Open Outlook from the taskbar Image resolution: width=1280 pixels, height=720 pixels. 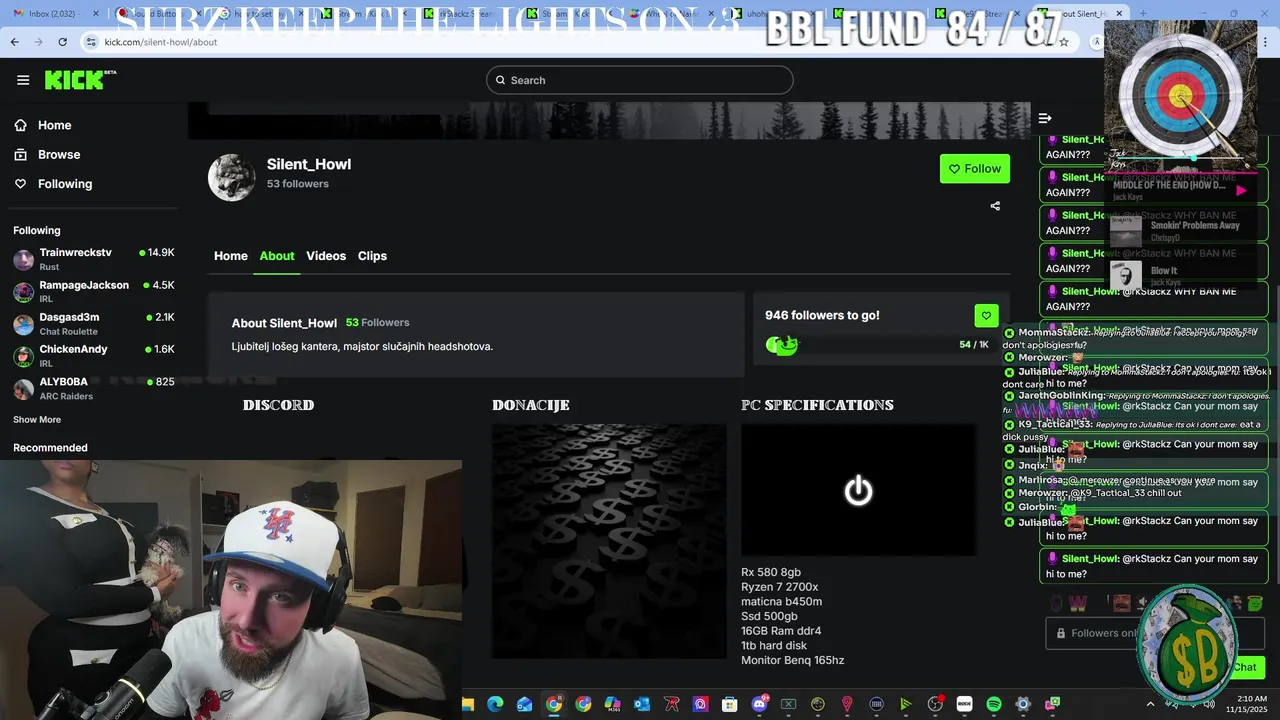pyautogui.click(x=642, y=704)
